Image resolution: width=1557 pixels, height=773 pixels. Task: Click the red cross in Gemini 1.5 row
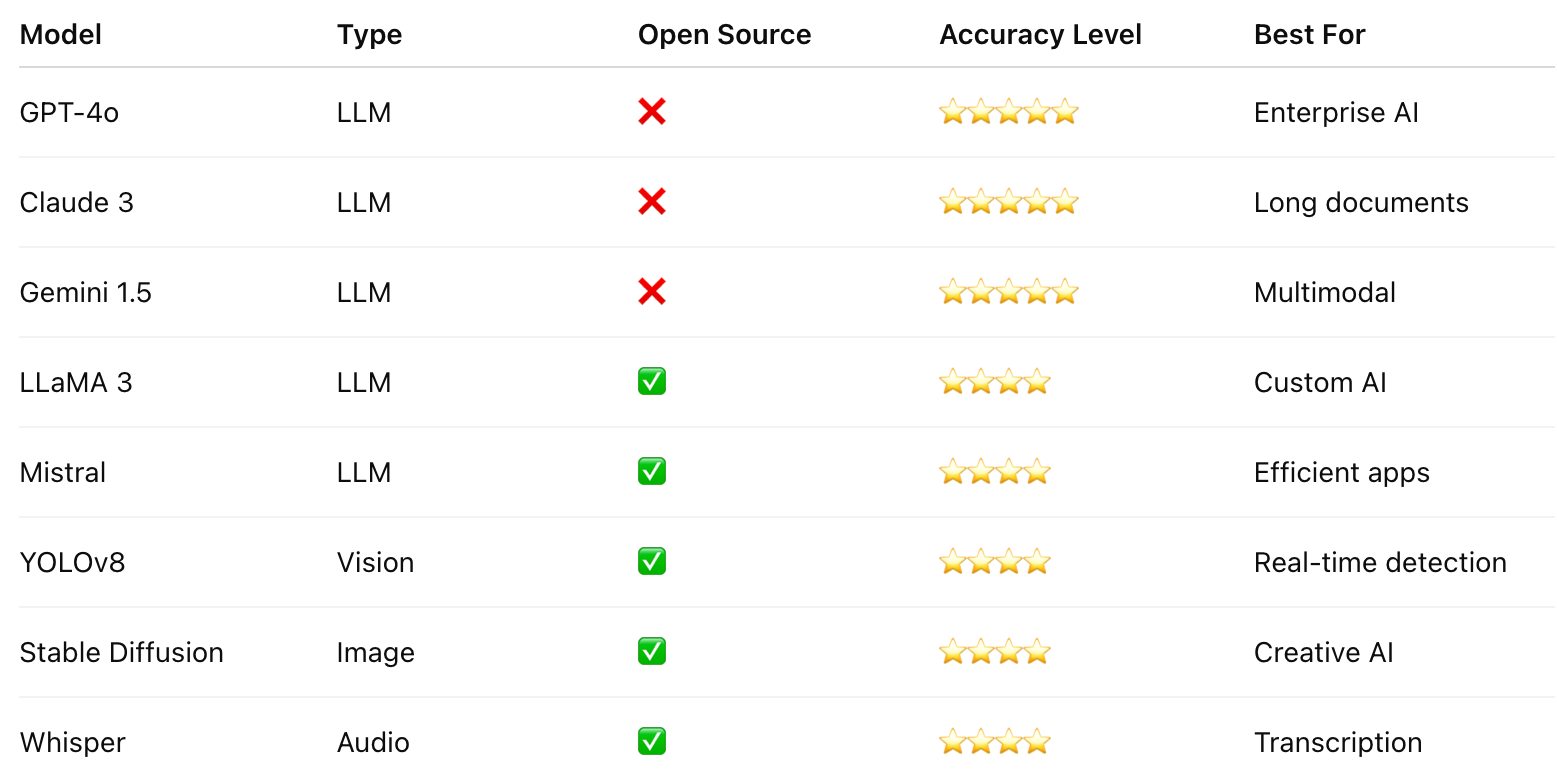point(652,292)
